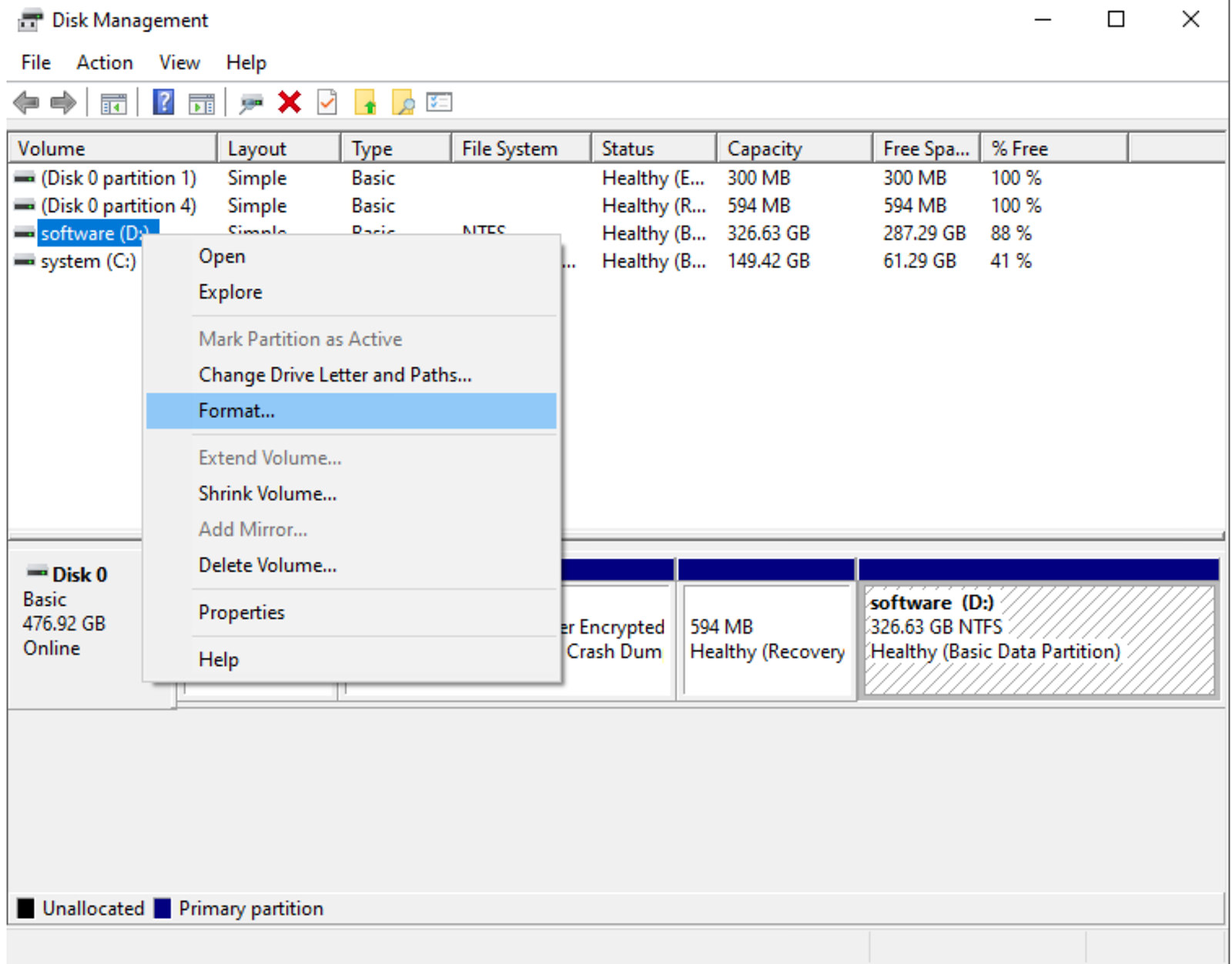The height and width of the screenshot is (964, 1232).
Task: Click the yellow folder with green arrow icon
Action: point(365,102)
